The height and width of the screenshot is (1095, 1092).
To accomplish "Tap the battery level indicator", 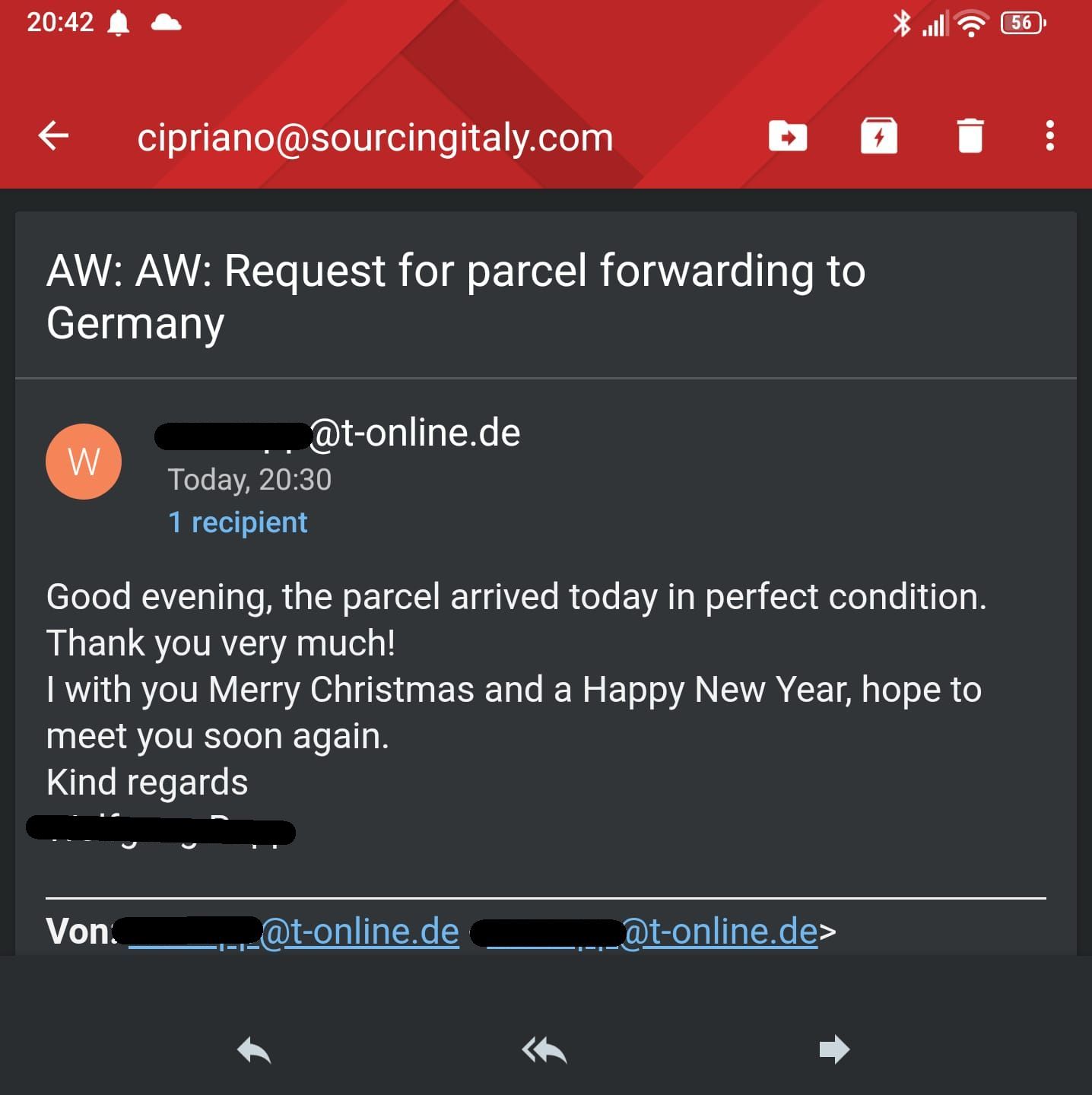I will 1023,24.
